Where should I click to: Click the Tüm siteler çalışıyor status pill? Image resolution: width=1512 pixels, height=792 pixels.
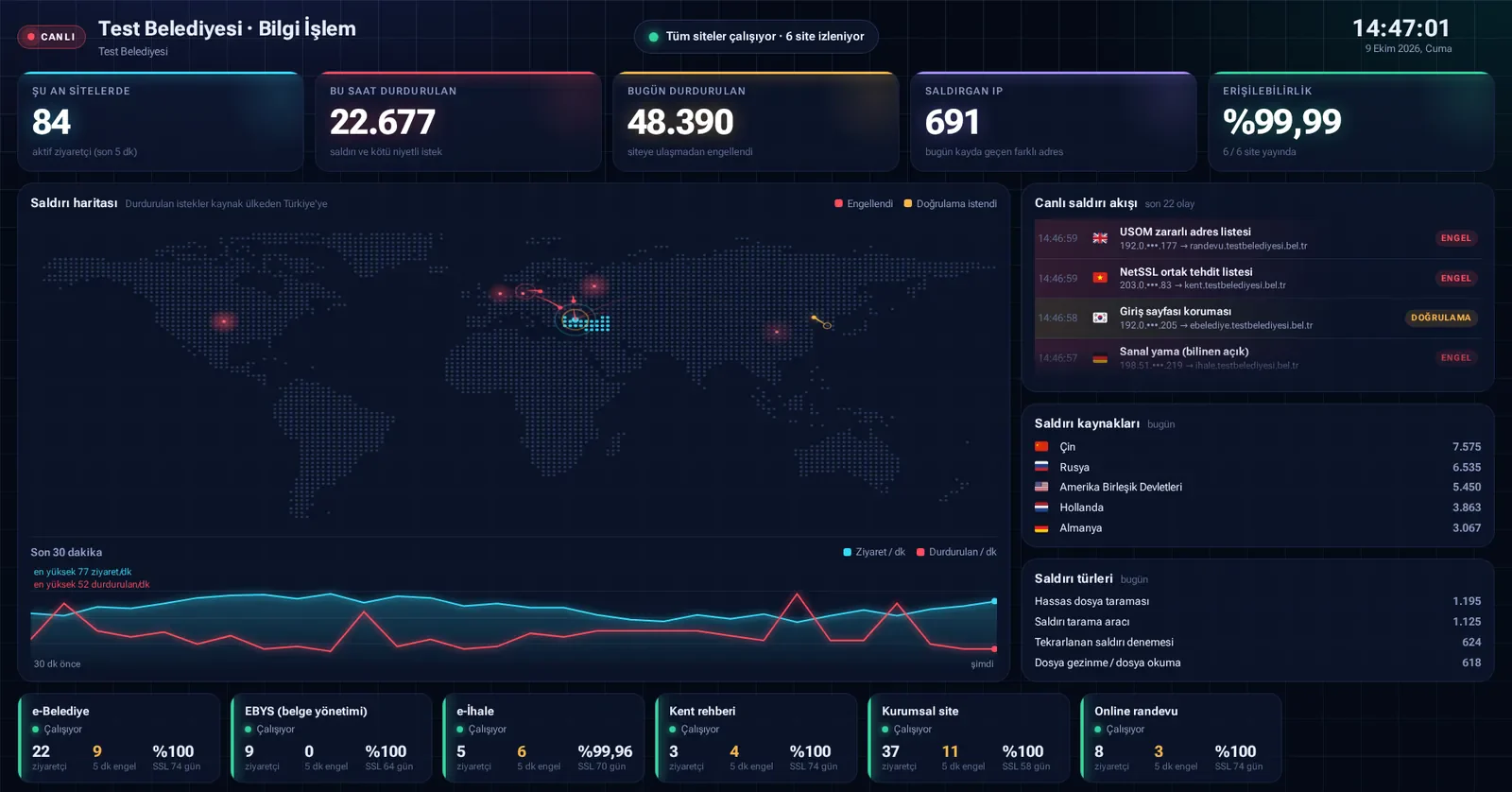point(756,37)
